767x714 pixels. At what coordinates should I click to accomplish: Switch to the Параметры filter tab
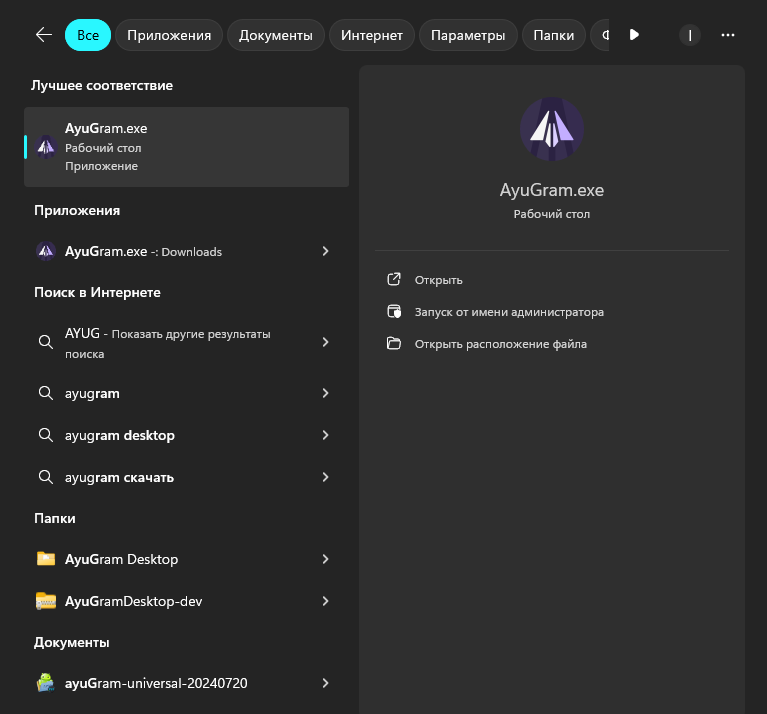[468, 35]
